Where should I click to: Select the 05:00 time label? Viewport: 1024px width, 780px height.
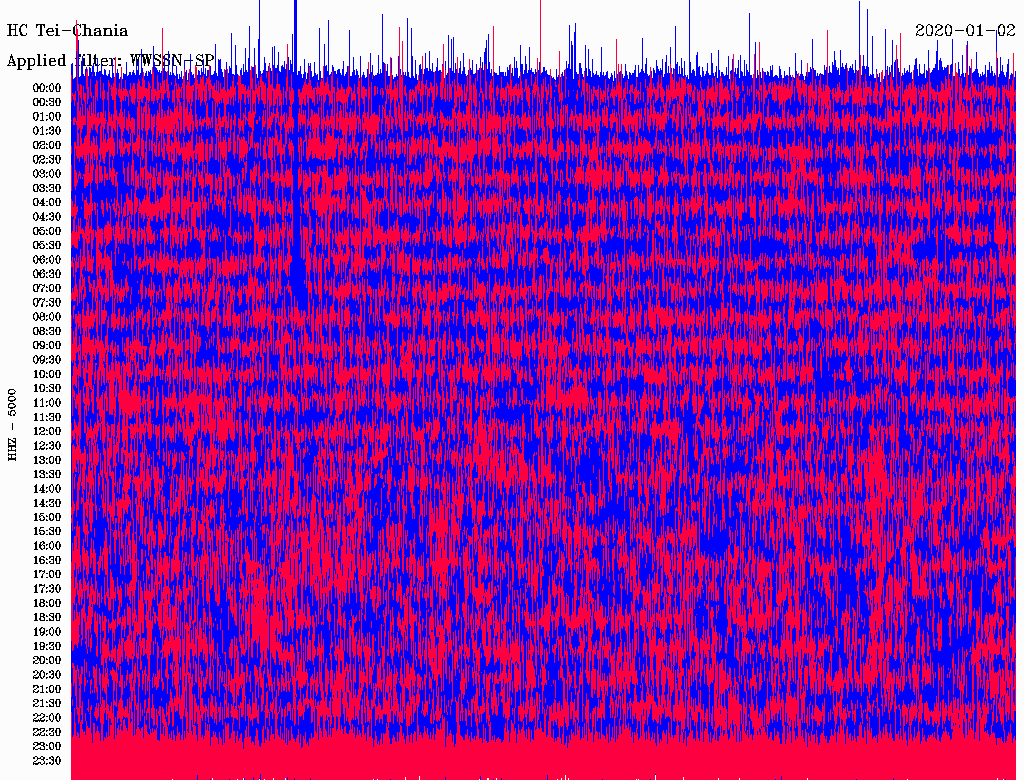(x=47, y=231)
